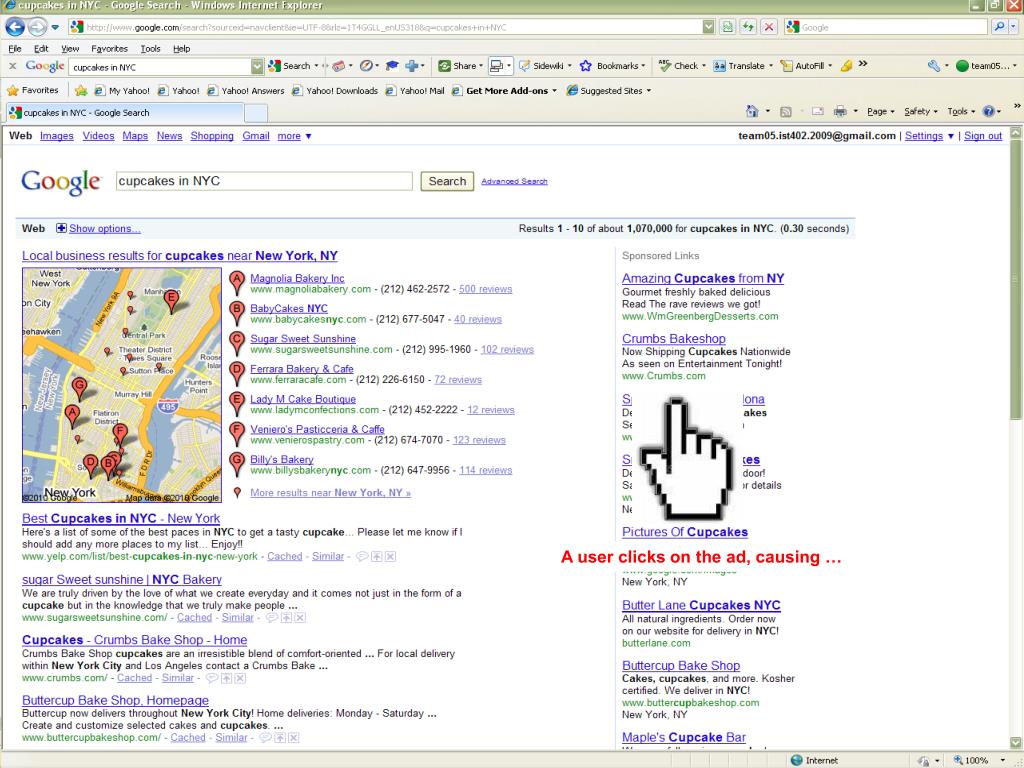This screenshot has width=1024, height=768.
Task: Click the blue Help question mark icon
Action: tap(988, 112)
